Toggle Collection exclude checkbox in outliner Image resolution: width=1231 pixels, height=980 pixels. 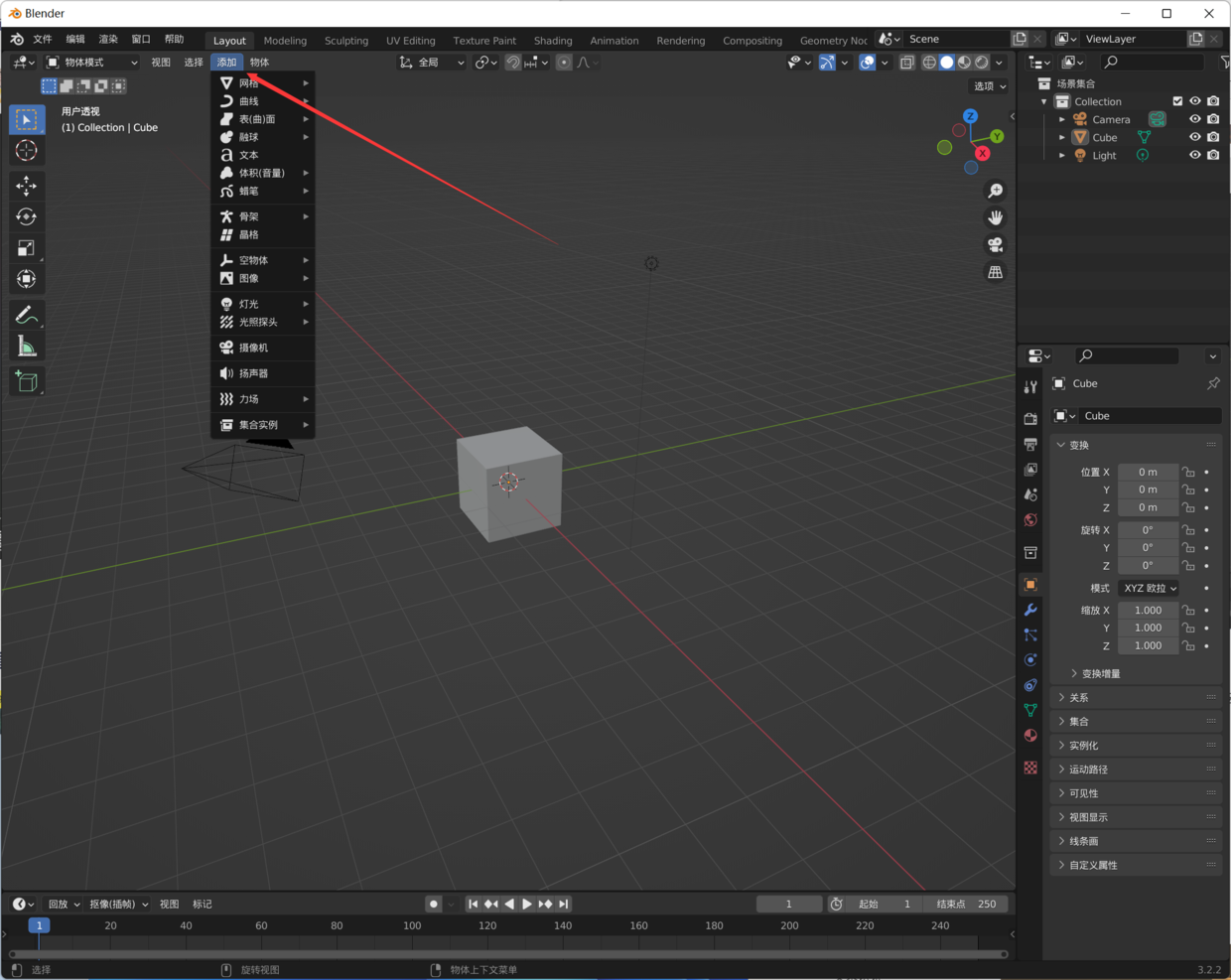tap(1177, 101)
